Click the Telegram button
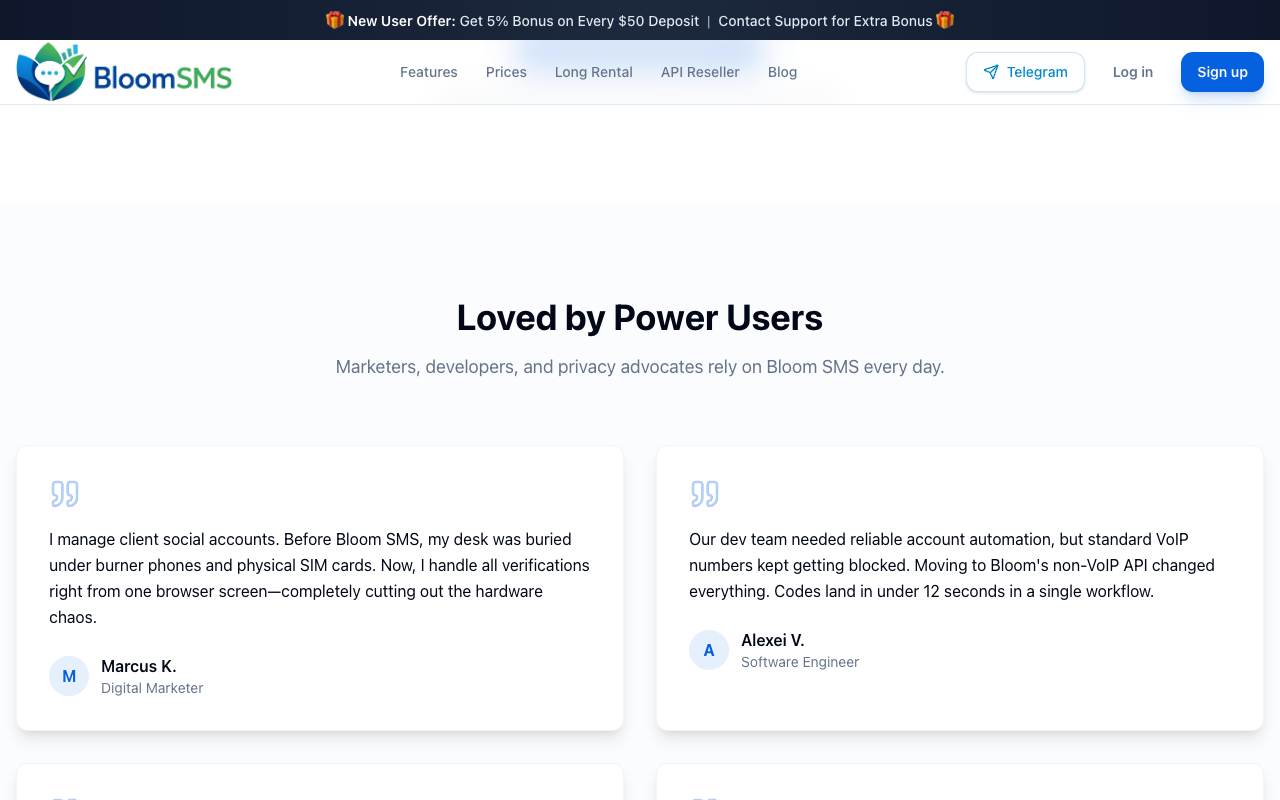This screenshot has height=800, width=1280. point(1025,72)
